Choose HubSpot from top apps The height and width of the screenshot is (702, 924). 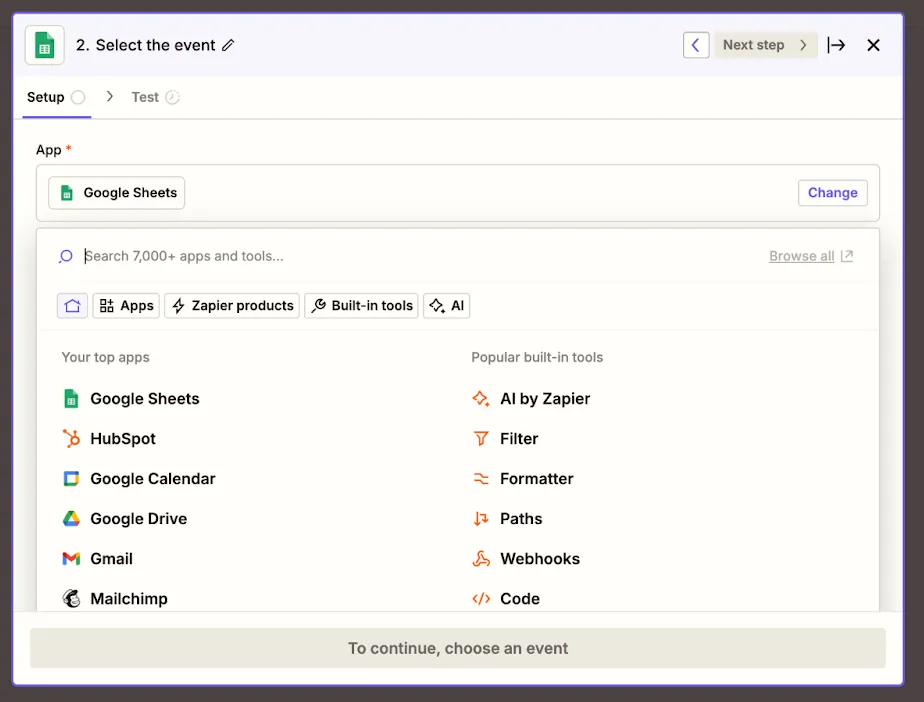pyautogui.click(x=123, y=439)
